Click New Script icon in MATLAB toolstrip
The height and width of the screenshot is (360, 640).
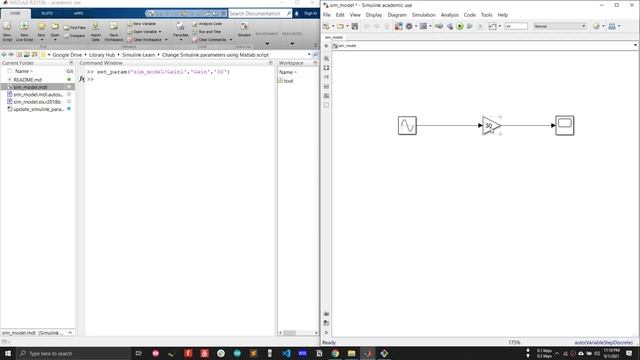tap(7, 31)
